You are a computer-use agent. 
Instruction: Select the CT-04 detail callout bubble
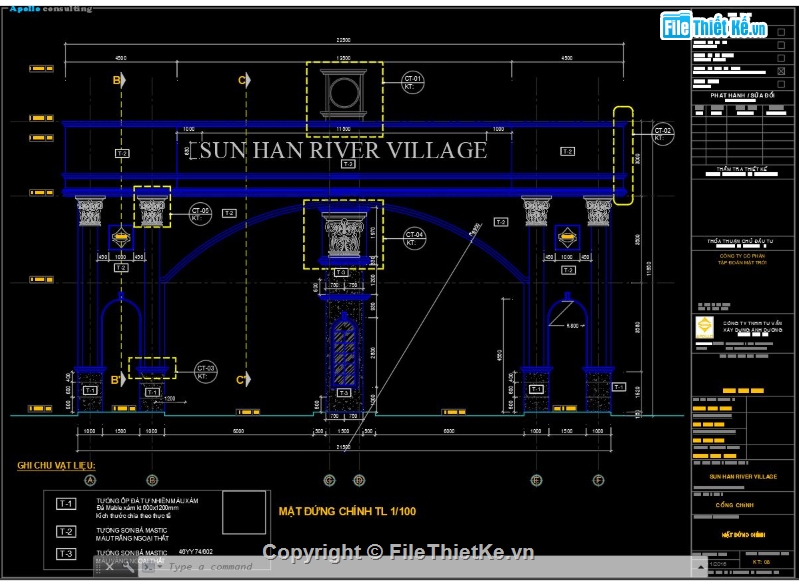(x=414, y=238)
